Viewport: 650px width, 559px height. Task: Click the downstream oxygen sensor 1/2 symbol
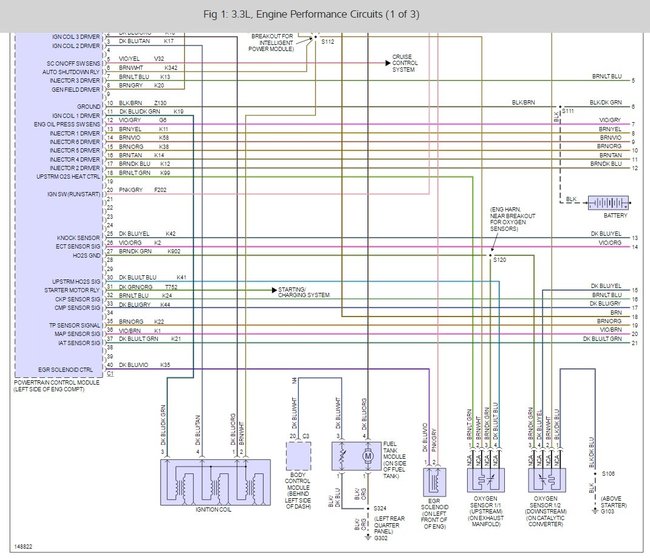click(x=547, y=480)
